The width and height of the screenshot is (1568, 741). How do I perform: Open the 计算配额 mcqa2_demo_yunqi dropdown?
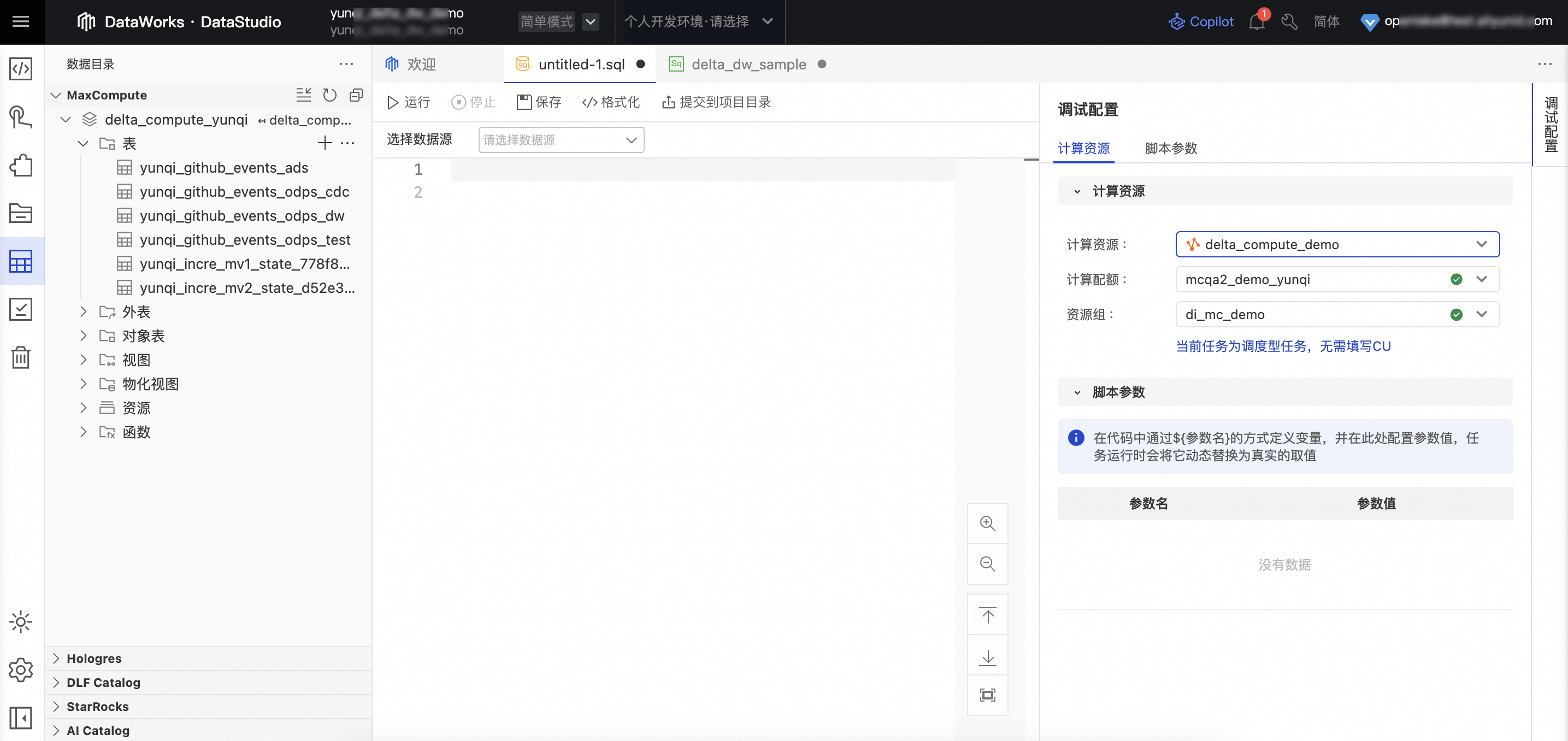pyautogui.click(x=1337, y=279)
